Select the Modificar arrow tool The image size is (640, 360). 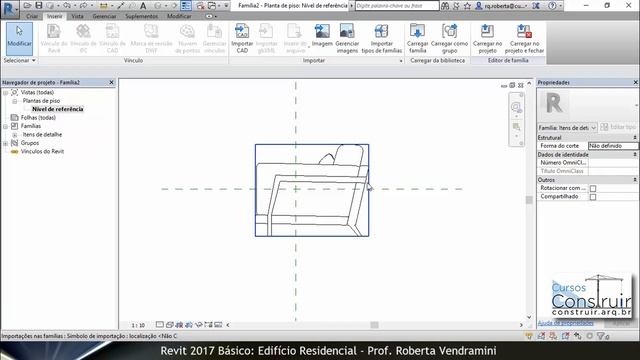(x=19, y=38)
